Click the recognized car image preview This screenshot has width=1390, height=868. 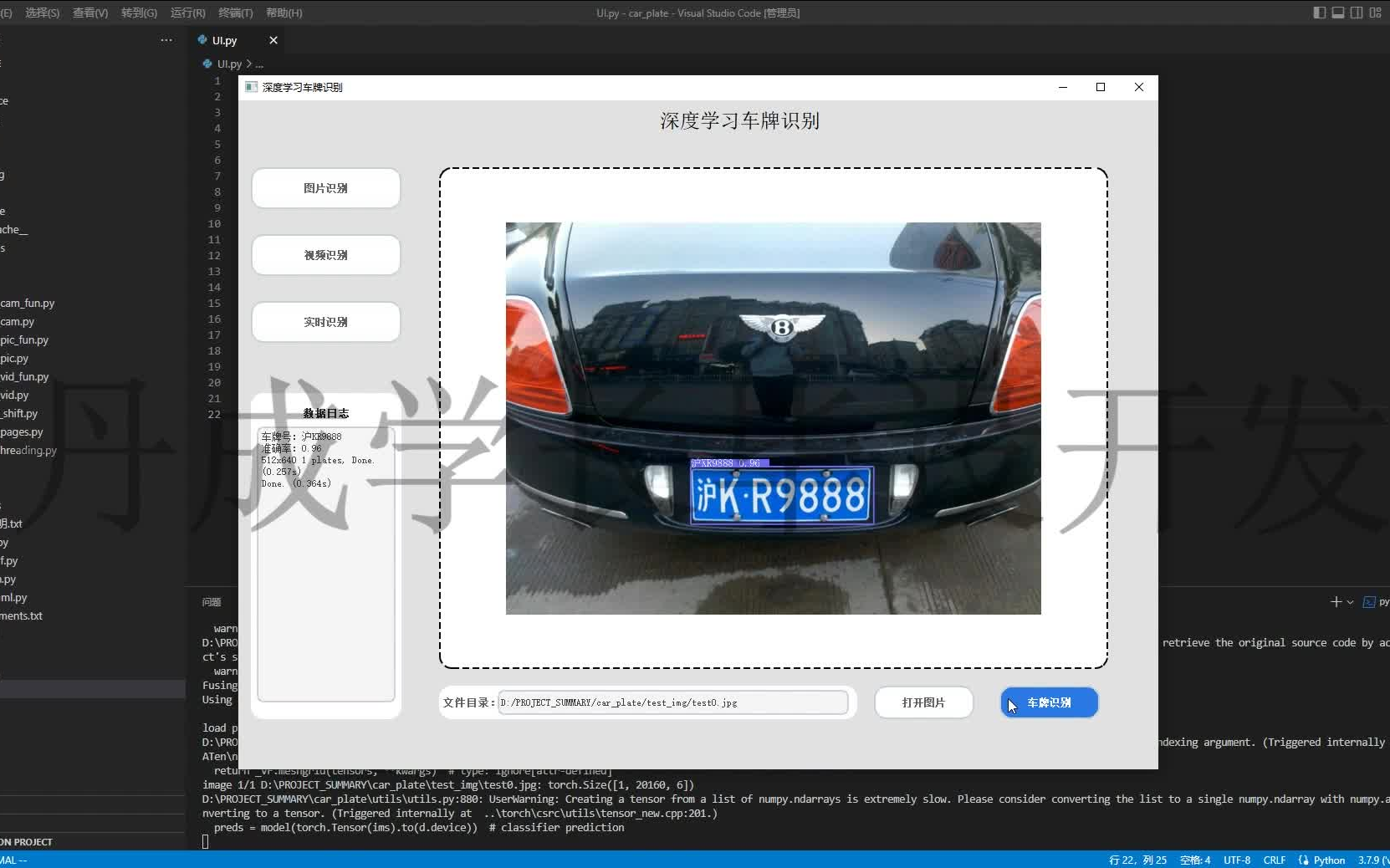pyautogui.click(x=774, y=418)
